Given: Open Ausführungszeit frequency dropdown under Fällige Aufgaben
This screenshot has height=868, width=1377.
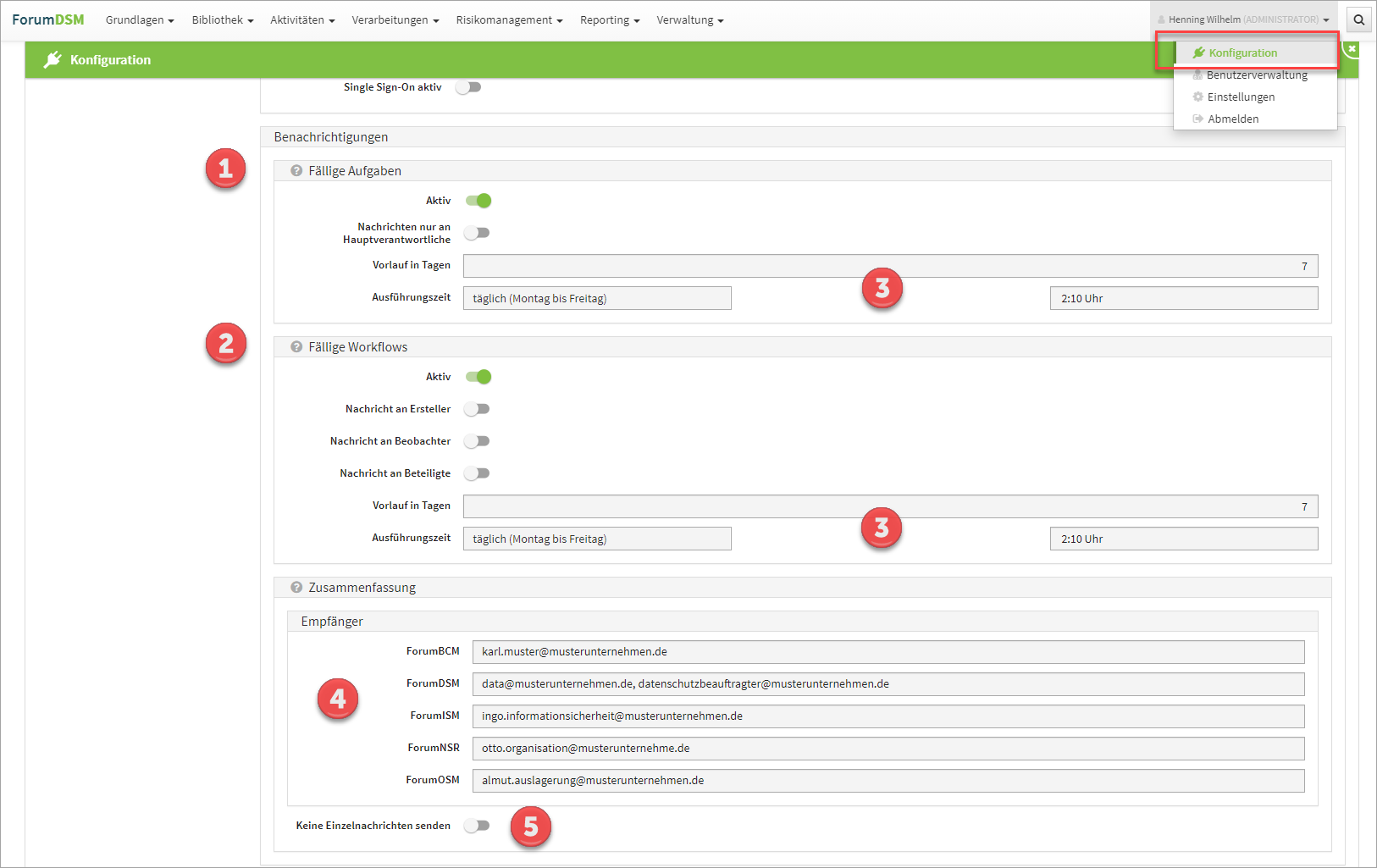Looking at the screenshot, I should click(596, 298).
